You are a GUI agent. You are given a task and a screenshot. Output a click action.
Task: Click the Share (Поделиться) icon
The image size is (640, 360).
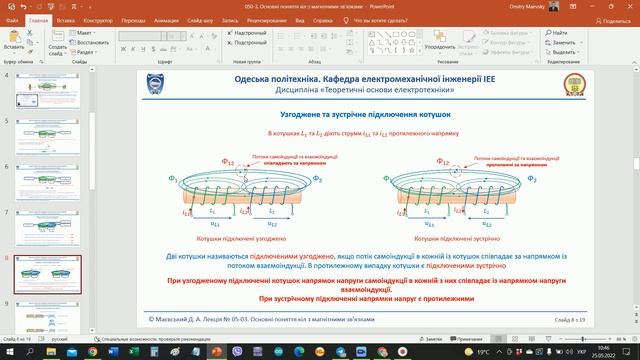pos(598,21)
